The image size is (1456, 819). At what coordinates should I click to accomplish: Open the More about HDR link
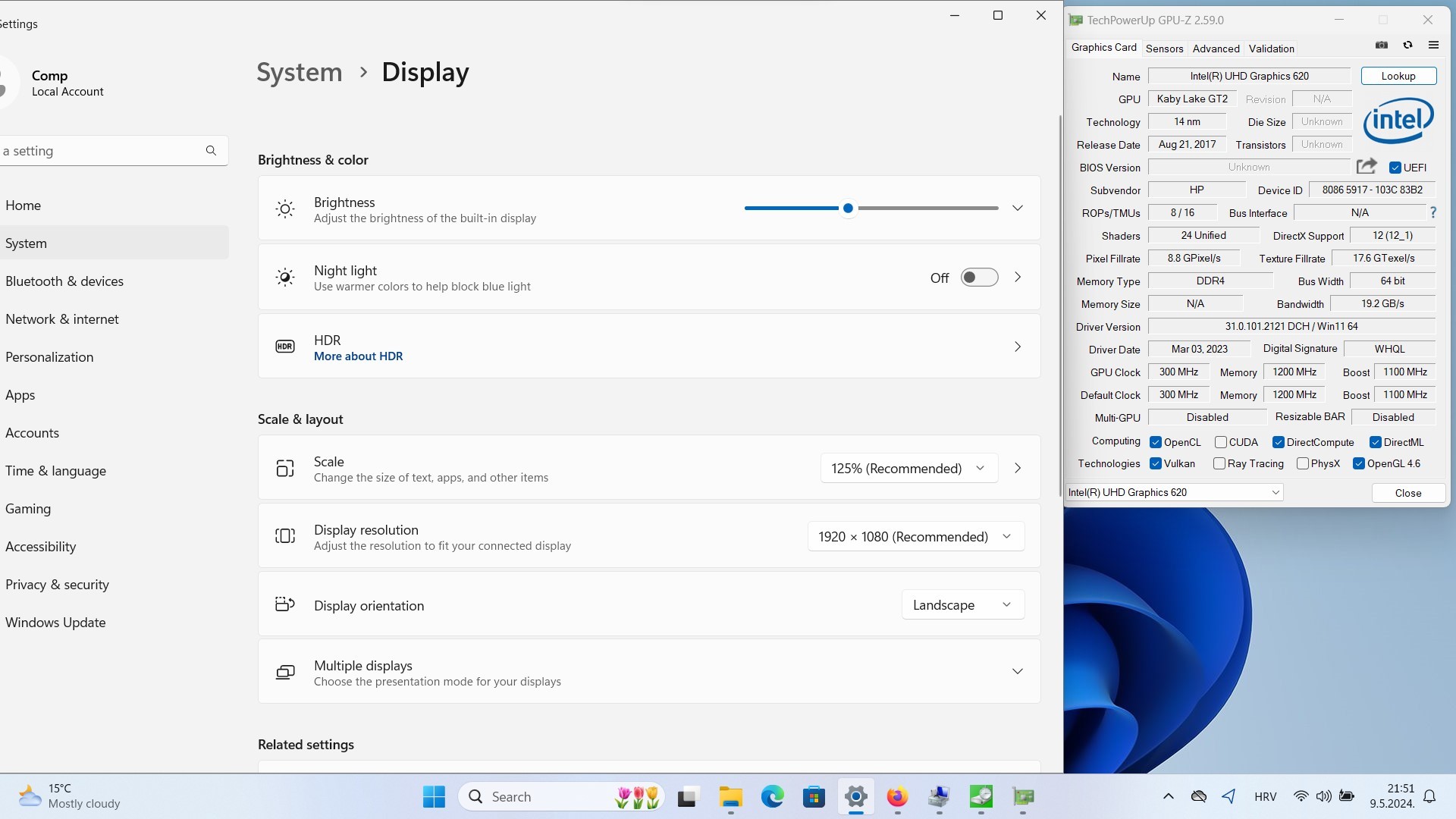[358, 356]
